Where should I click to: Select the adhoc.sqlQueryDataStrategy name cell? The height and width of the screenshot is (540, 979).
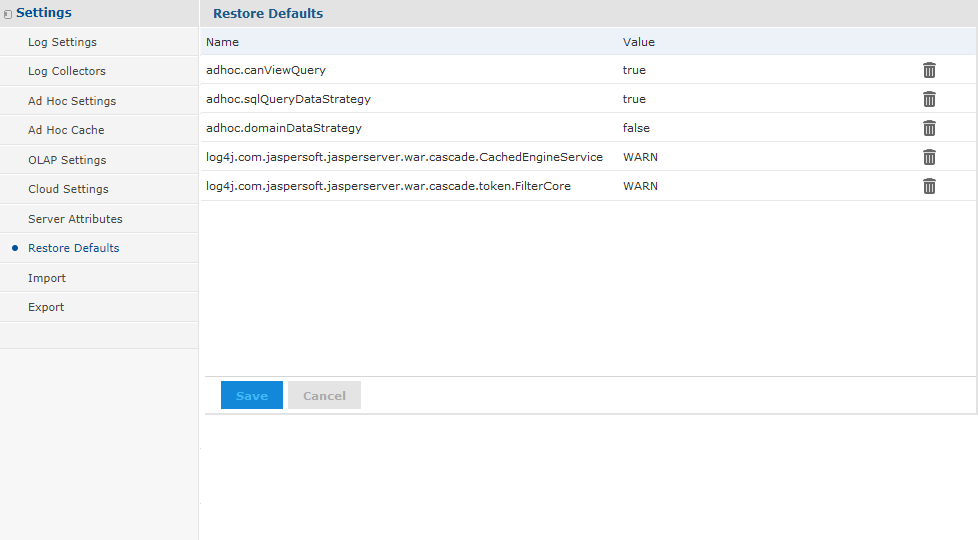[288, 99]
